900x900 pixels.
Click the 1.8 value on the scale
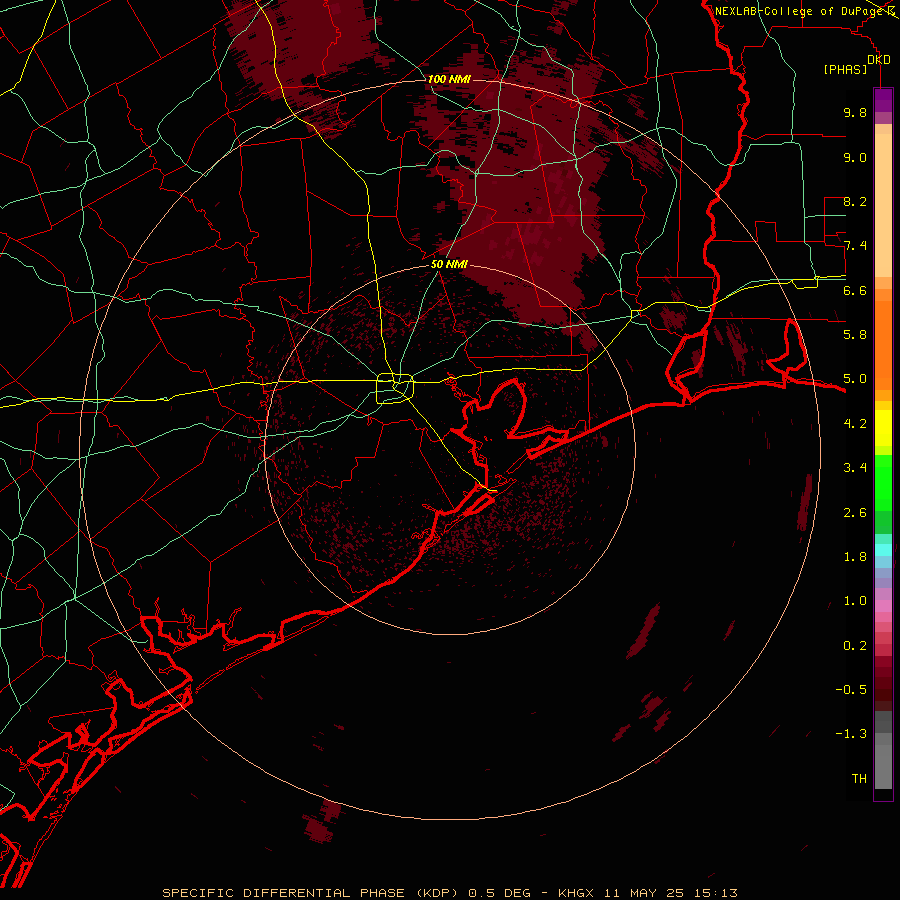(855, 557)
